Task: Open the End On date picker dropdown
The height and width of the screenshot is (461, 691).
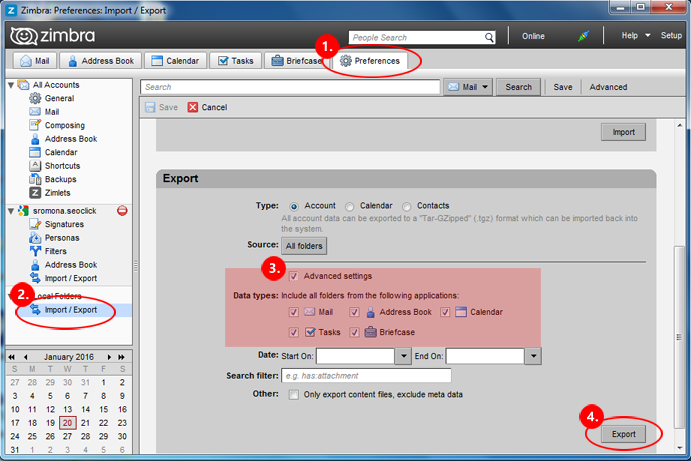Action: [533, 356]
